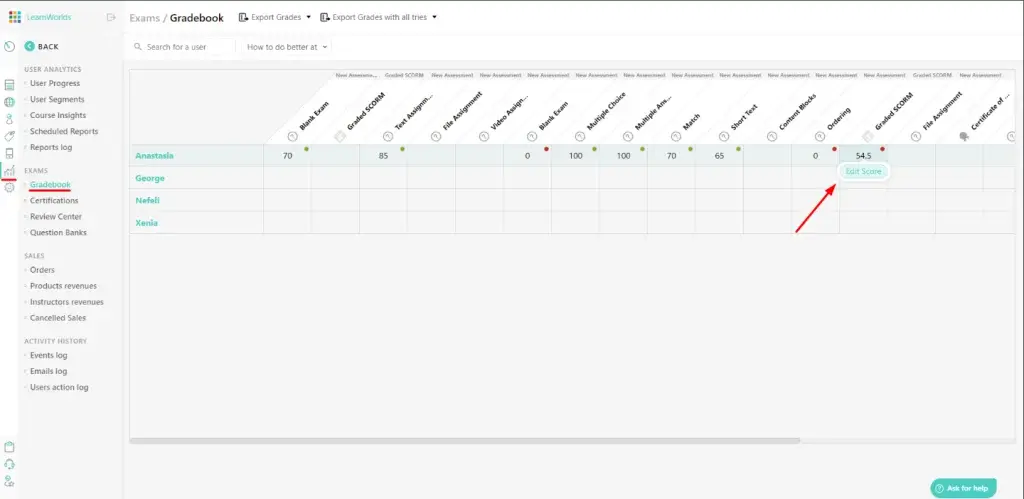Click Anastasia's 100 Multiple Choice score
This screenshot has height=499, width=1024.
575,156
